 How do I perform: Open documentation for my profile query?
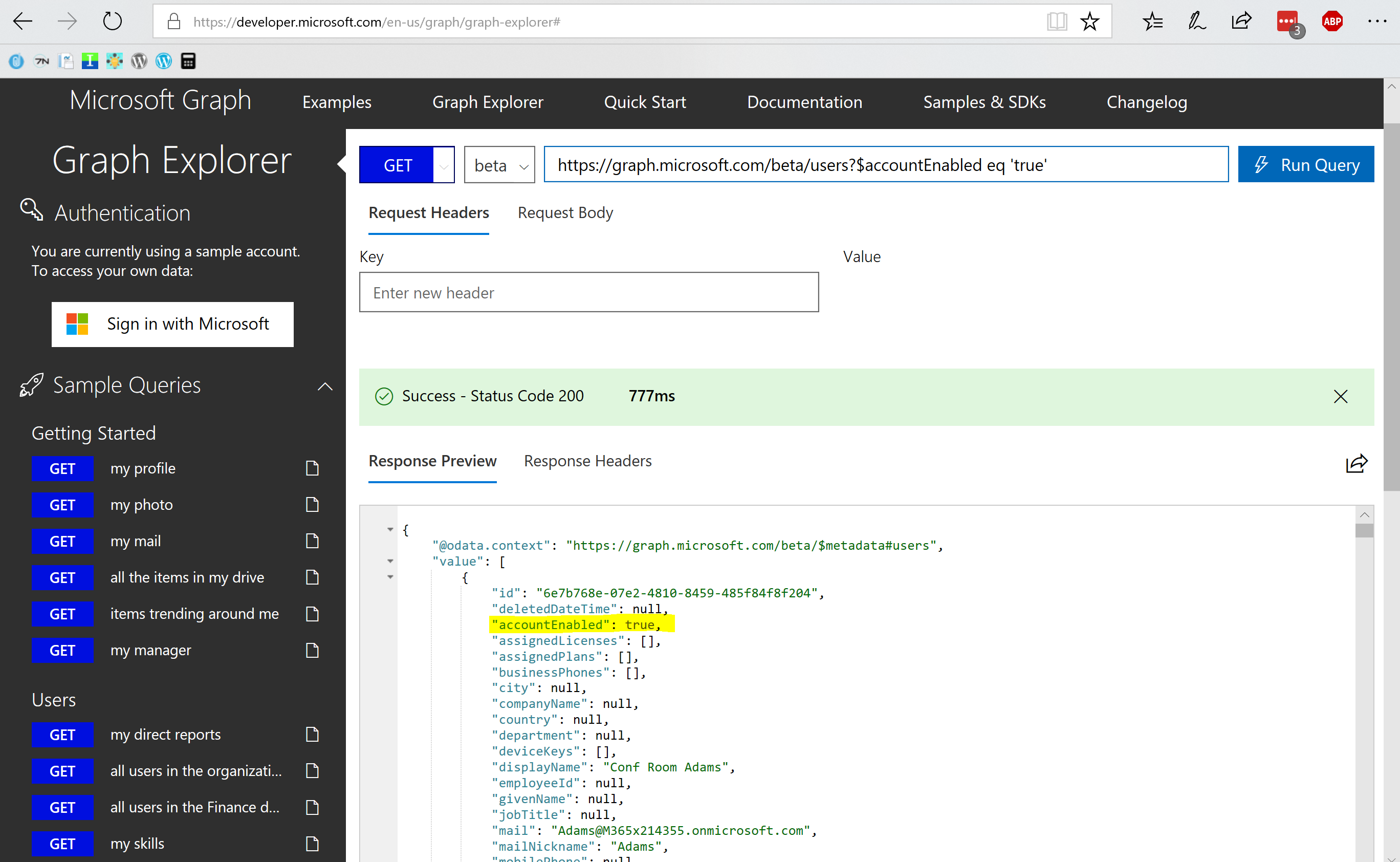(x=312, y=468)
